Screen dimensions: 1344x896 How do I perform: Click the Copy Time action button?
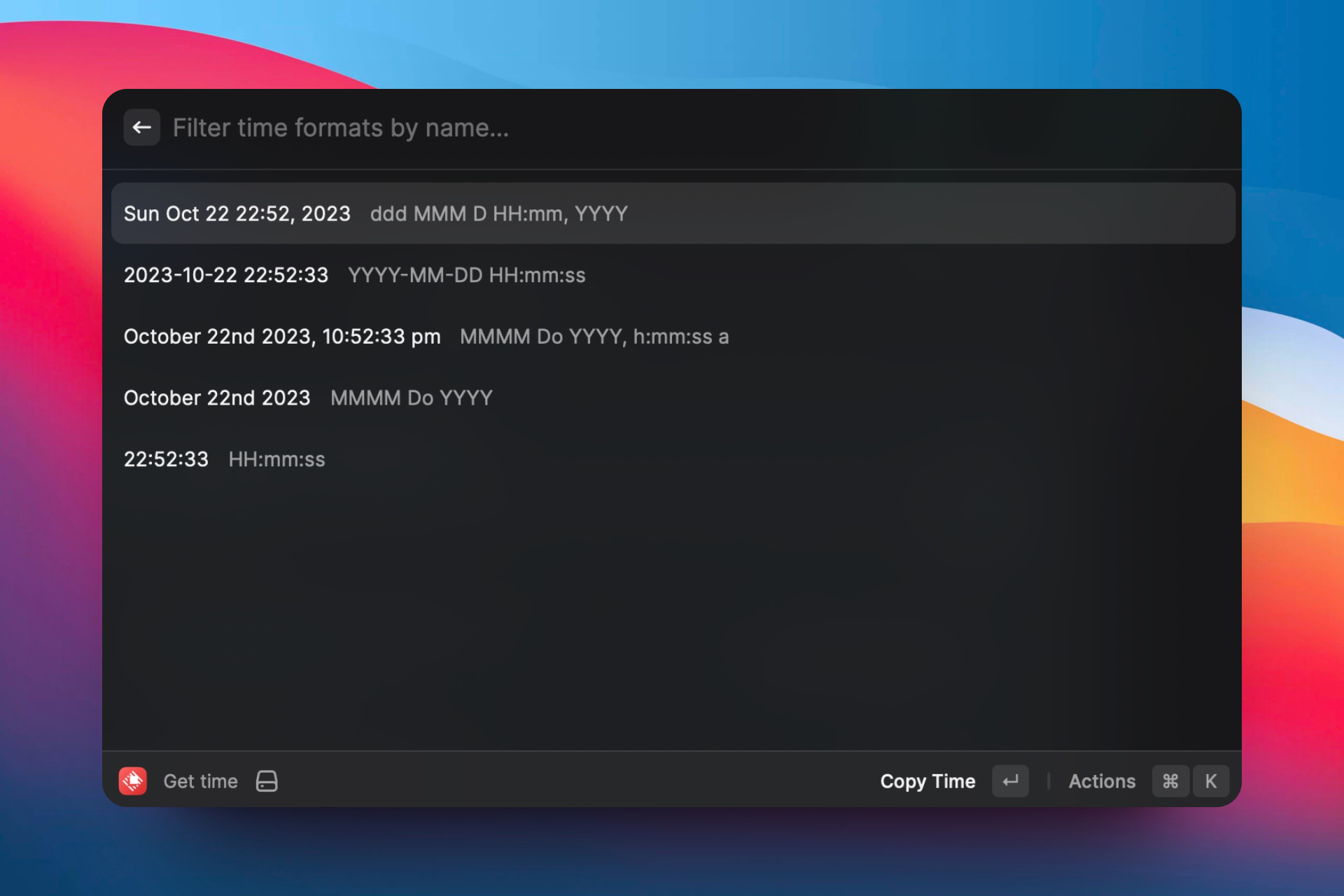pyautogui.click(x=927, y=781)
